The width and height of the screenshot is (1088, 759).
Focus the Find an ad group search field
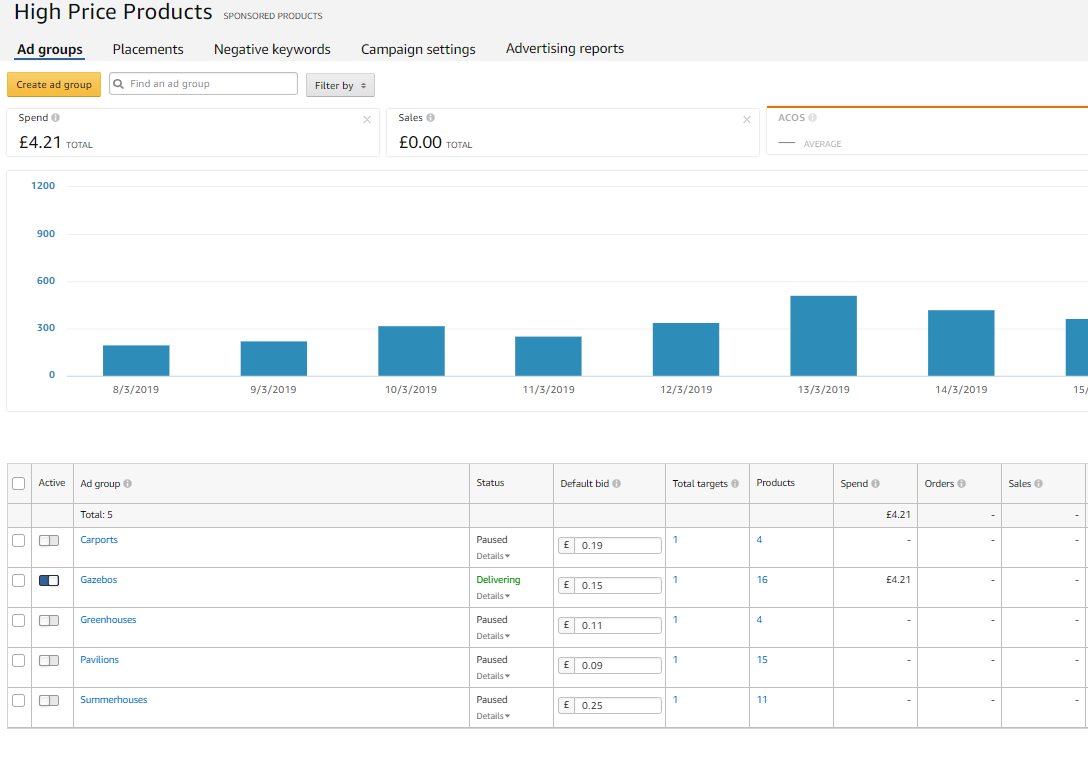click(203, 84)
